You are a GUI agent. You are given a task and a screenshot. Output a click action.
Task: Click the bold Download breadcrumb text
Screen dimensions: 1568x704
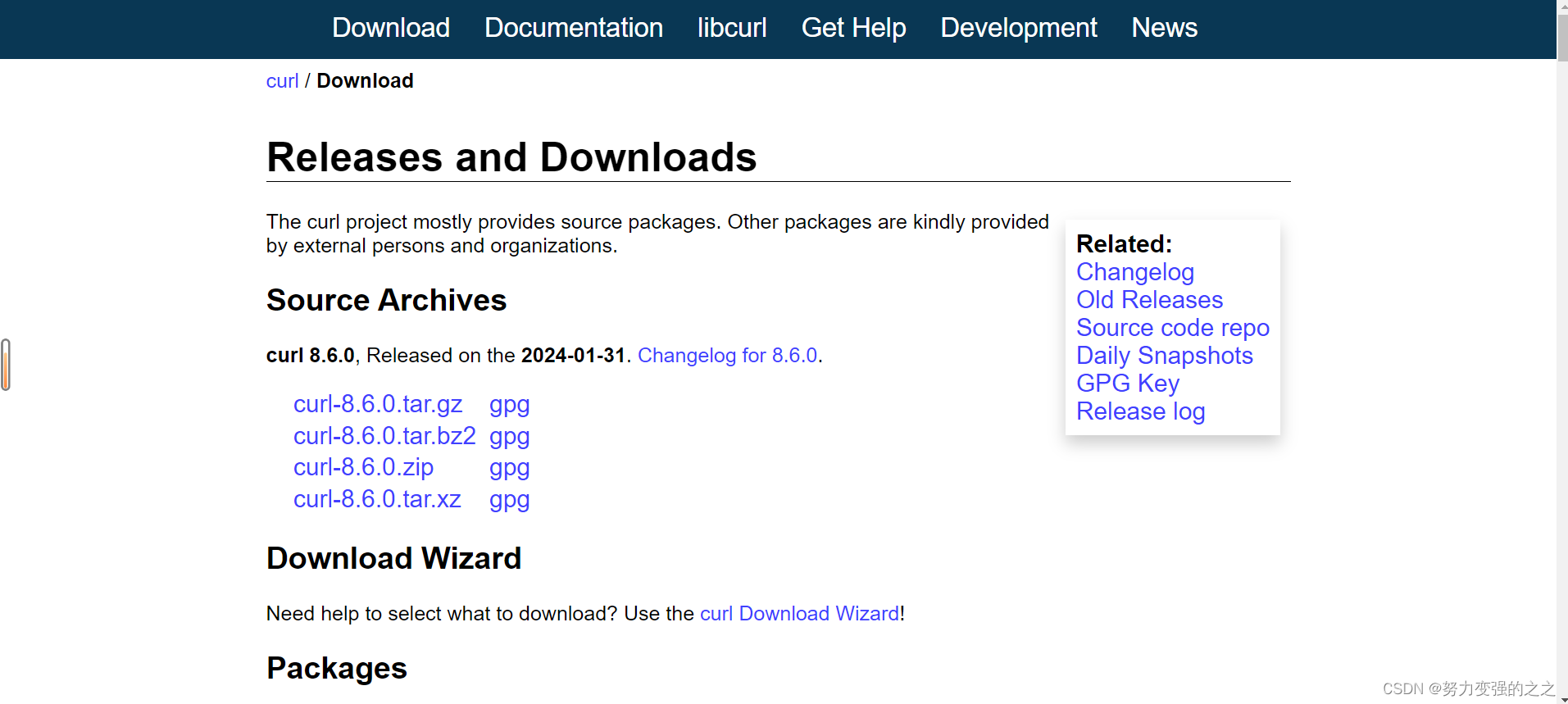(x=365, y=81)
